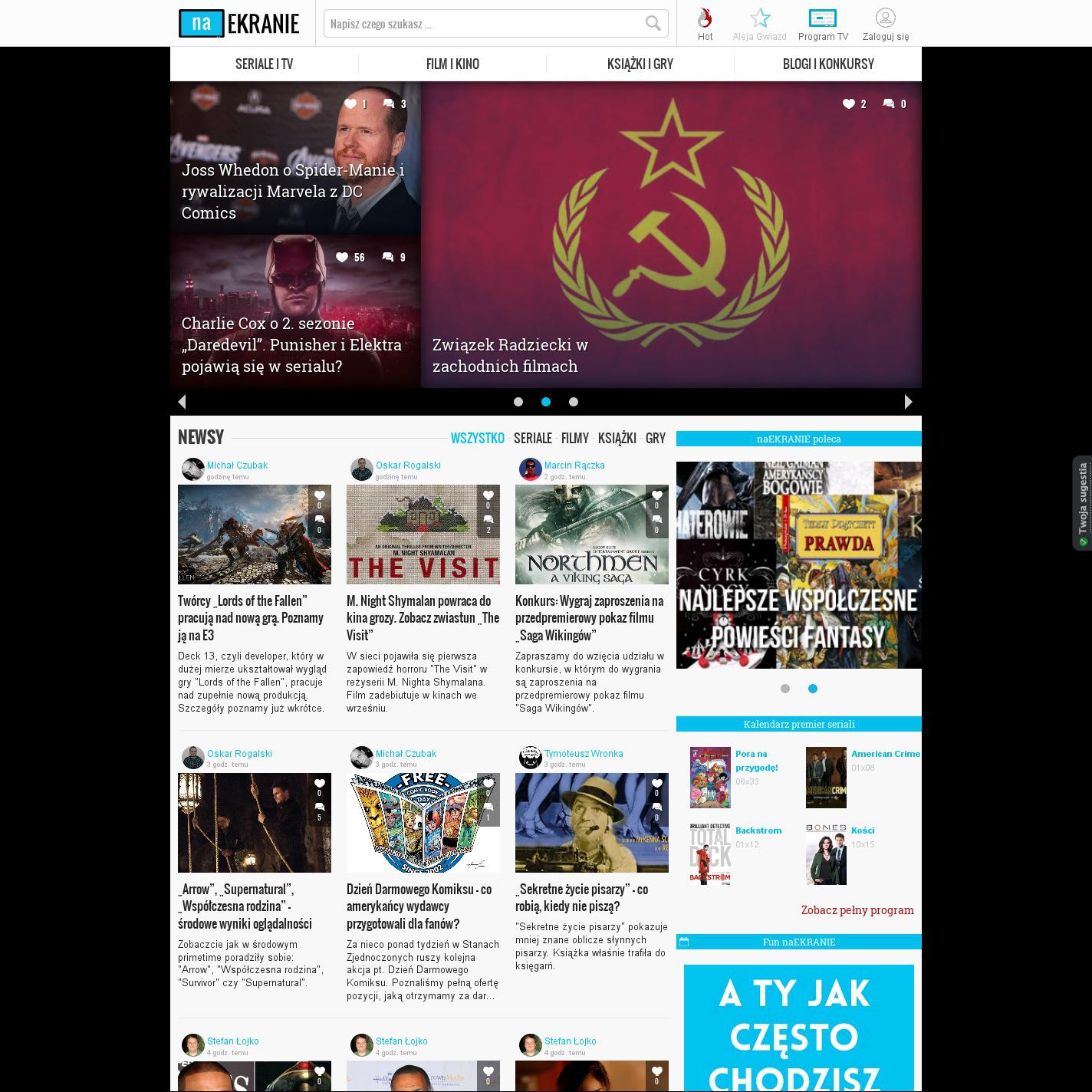Go to previous slide with left arrow
This screenshot has height=1092, width=1092.
[182, 402]
